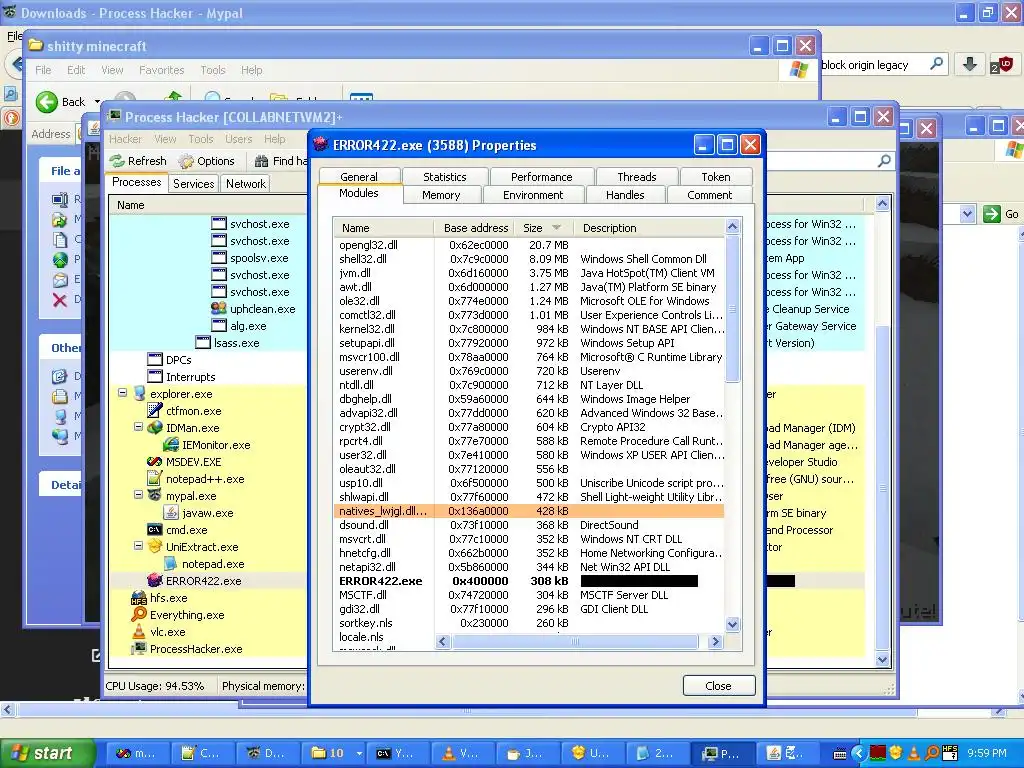This screenshot has height=768, width=1024.
Task: Click the hfs.exe process icon
Action: pyautogui.click(x=139, y=598)
